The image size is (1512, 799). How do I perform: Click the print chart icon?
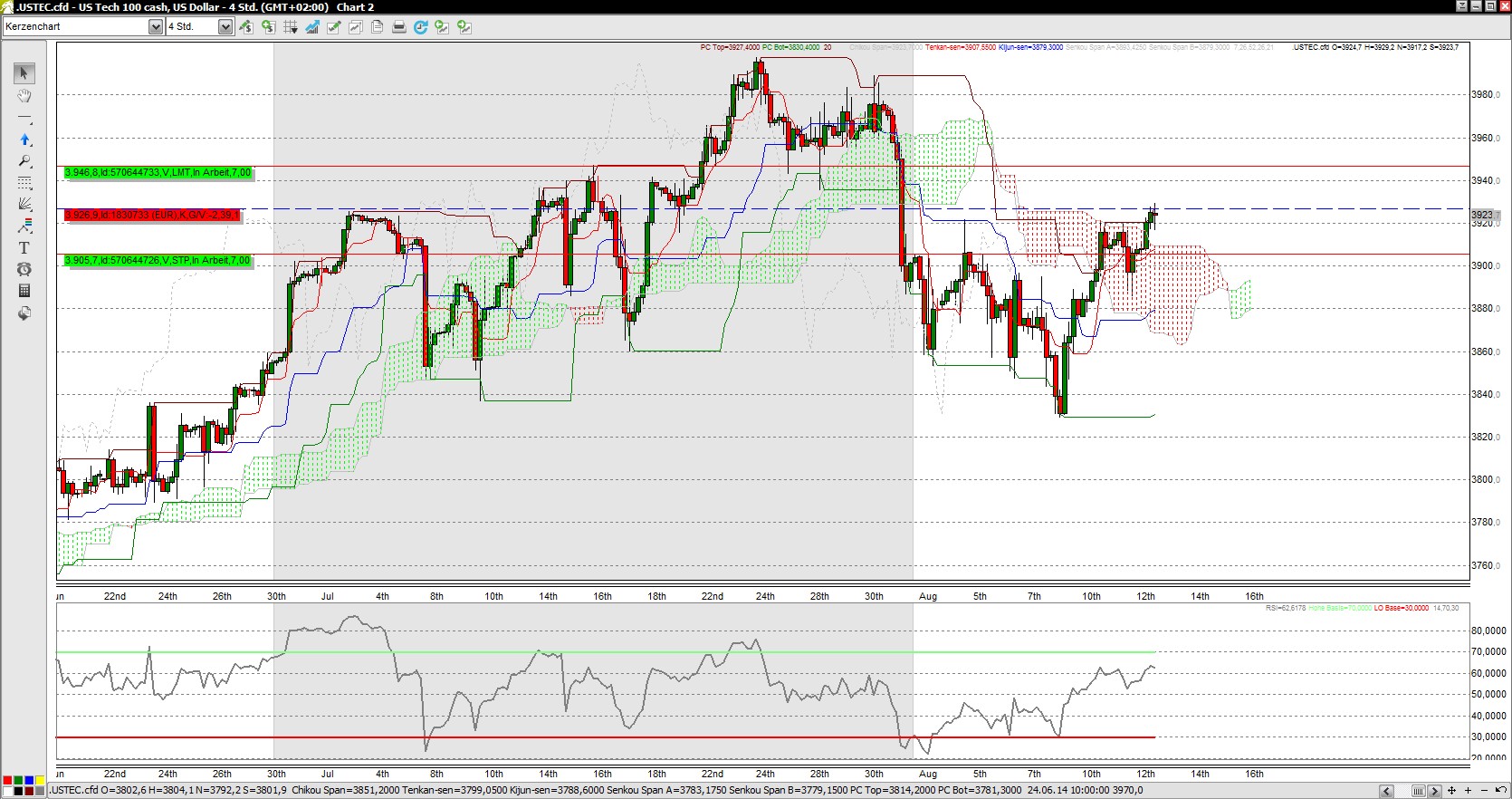(x=398, y=27)
